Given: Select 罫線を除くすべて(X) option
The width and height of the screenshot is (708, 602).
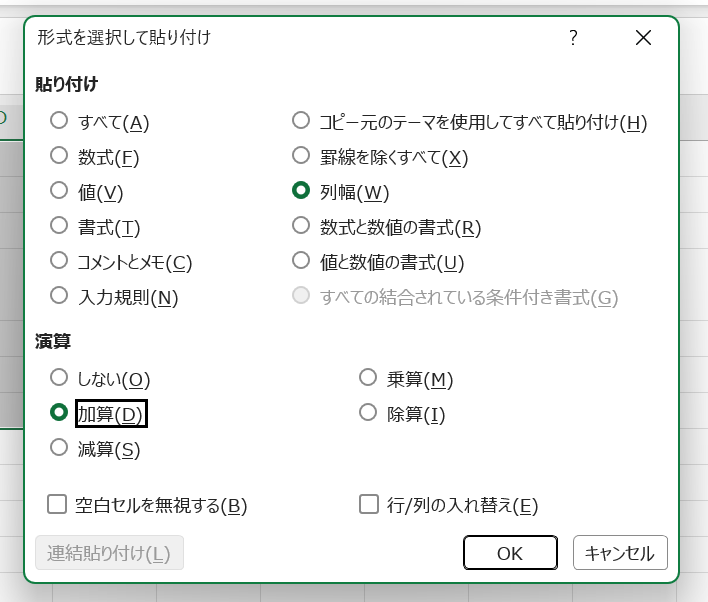Looking at the screenshot, I should (x=301, y=156).
